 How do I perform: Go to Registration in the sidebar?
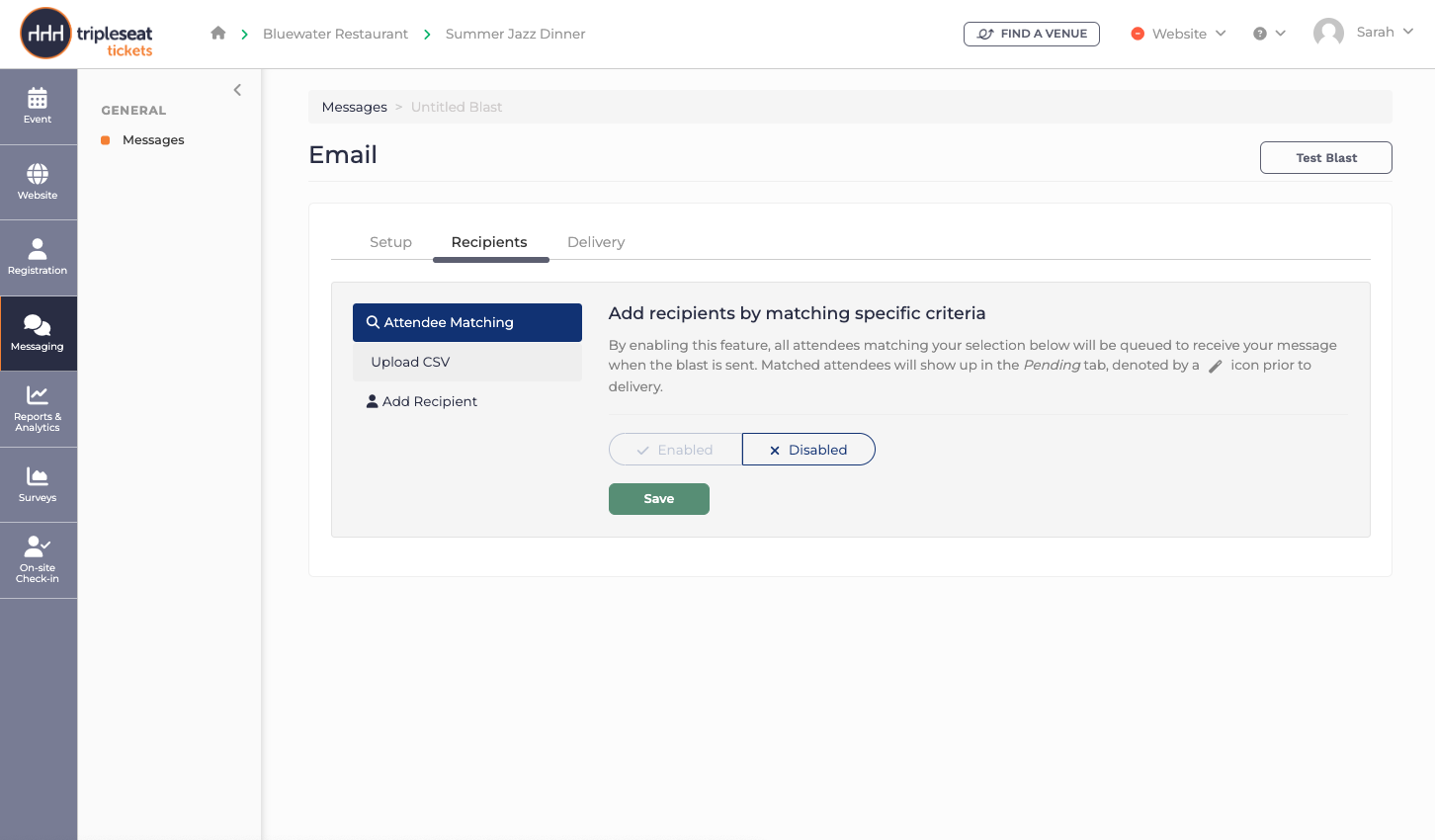(x=38, y=257)
